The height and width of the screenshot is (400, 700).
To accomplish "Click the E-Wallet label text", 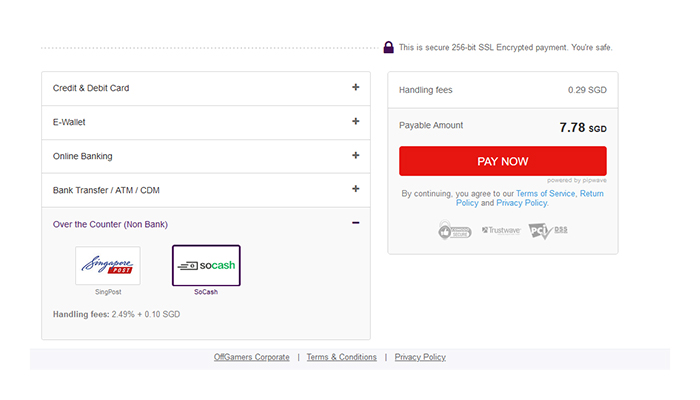I will tap(69, 122).
